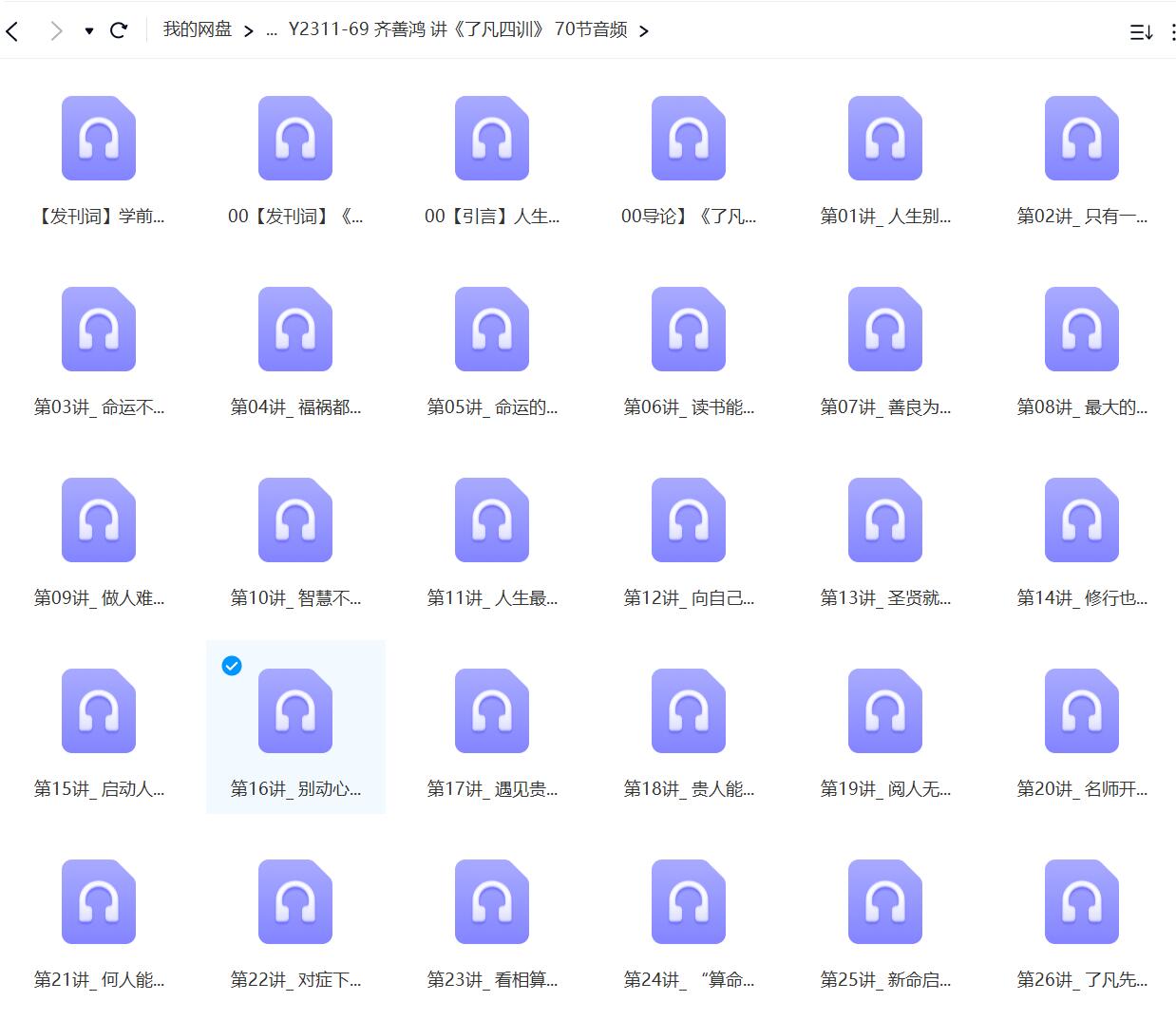
Task: Click filename label 第19讲_阅人无...
Action: click(885, 788)
